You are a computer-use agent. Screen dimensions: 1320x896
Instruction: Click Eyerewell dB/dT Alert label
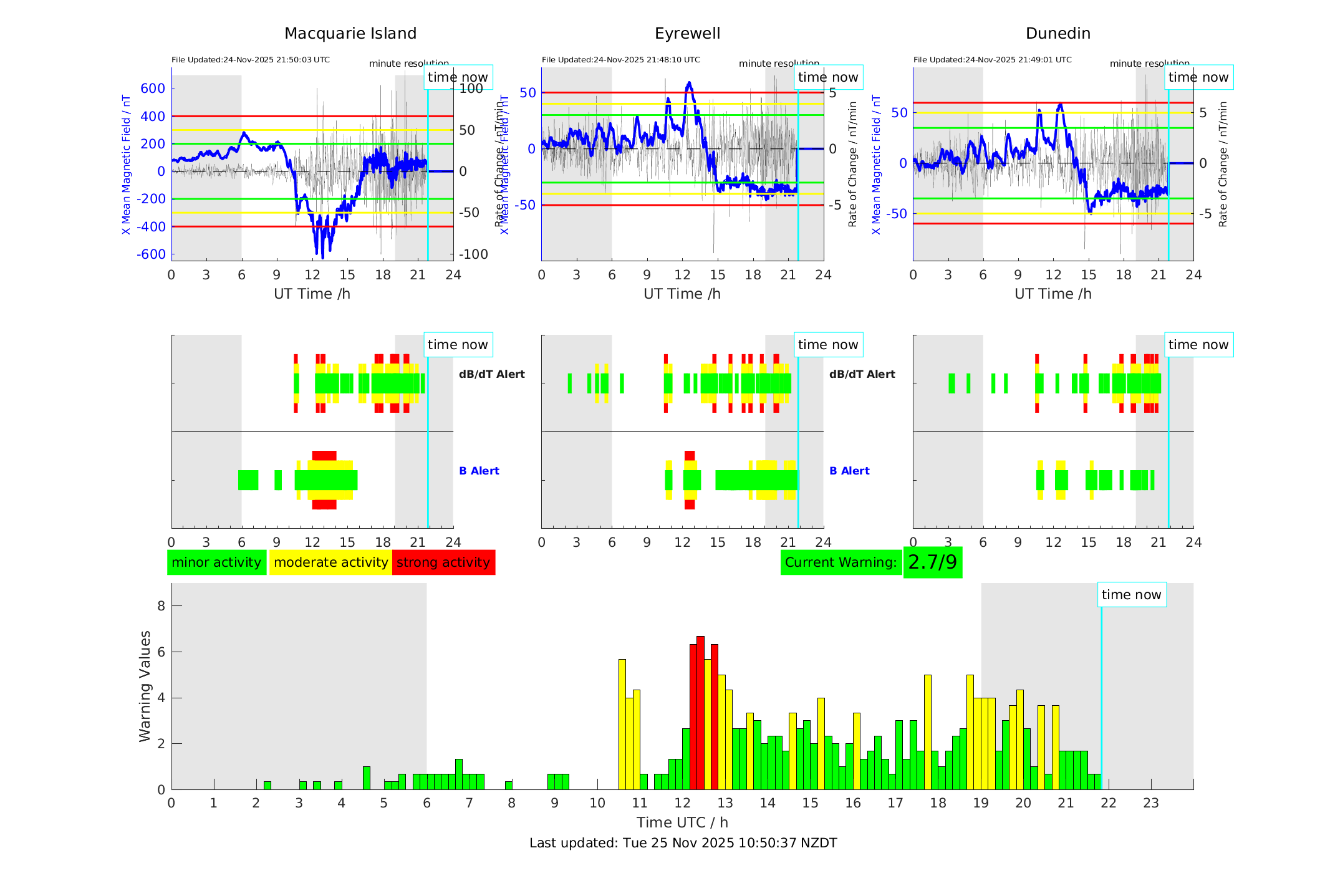coord(862,374)
